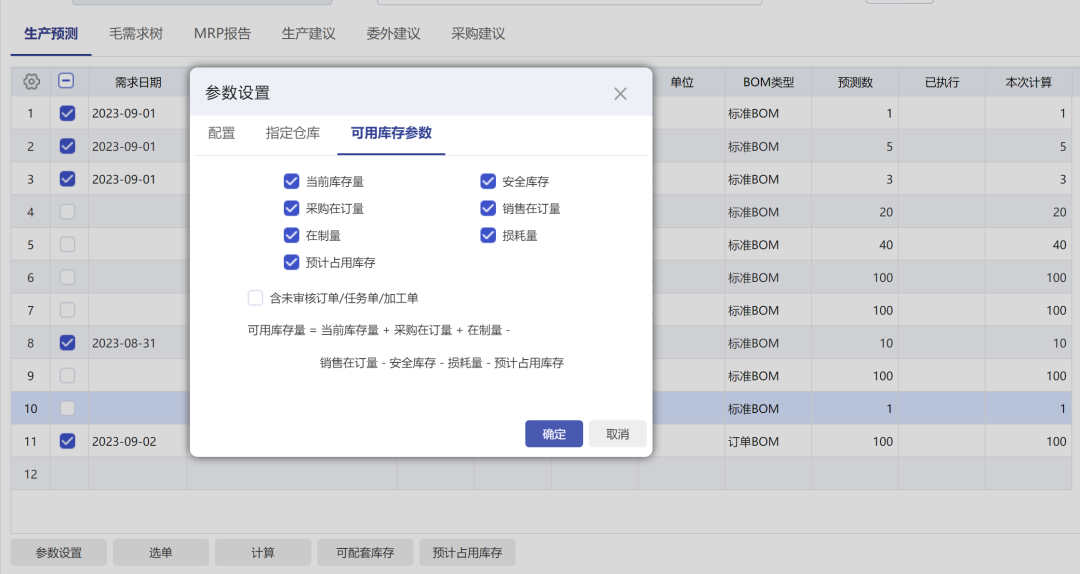The height and width of the screenshot is (574, 1080).
Task: Disable the 预计占用库存 checkbox in the dialog
Action: pyautogui.click(x=291, y=262)
